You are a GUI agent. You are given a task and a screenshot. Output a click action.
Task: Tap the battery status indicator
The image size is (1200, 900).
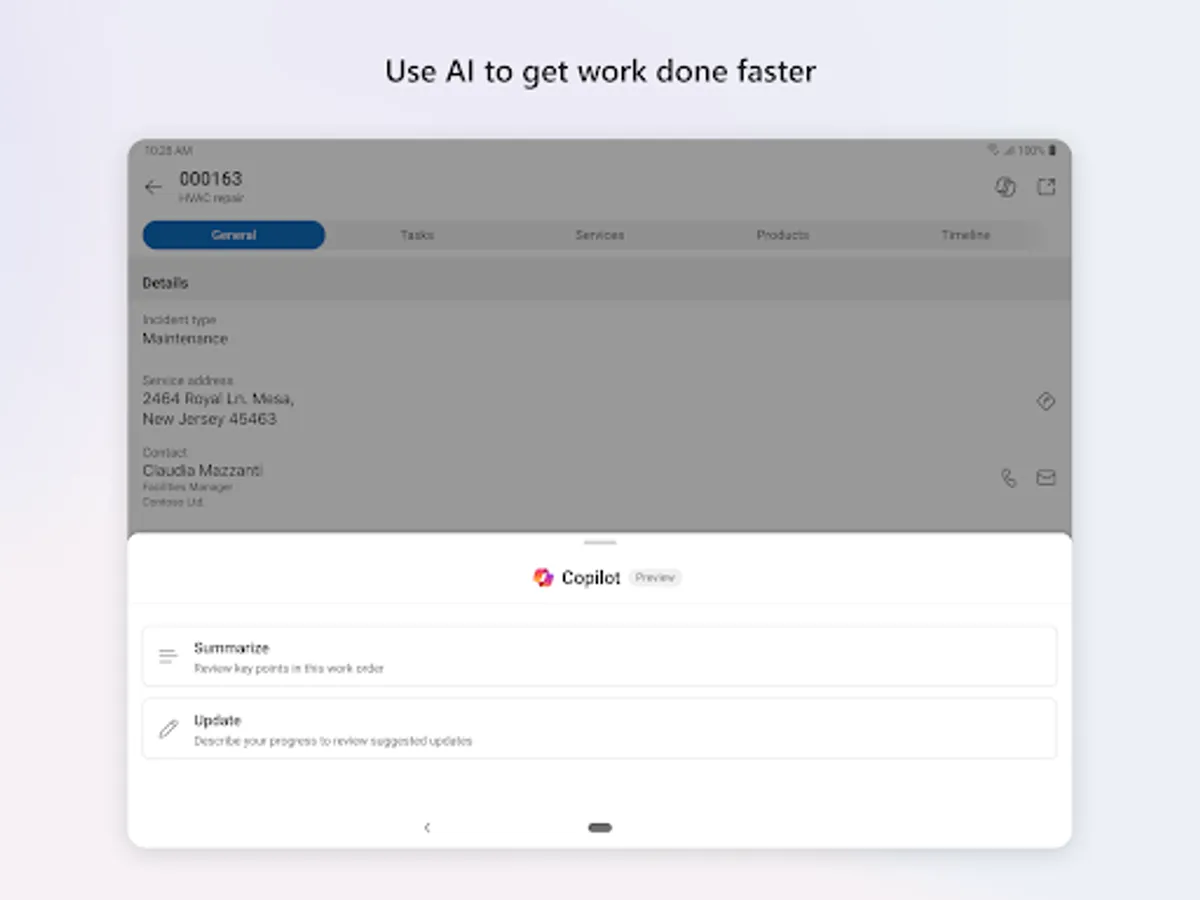[1050, 149]
